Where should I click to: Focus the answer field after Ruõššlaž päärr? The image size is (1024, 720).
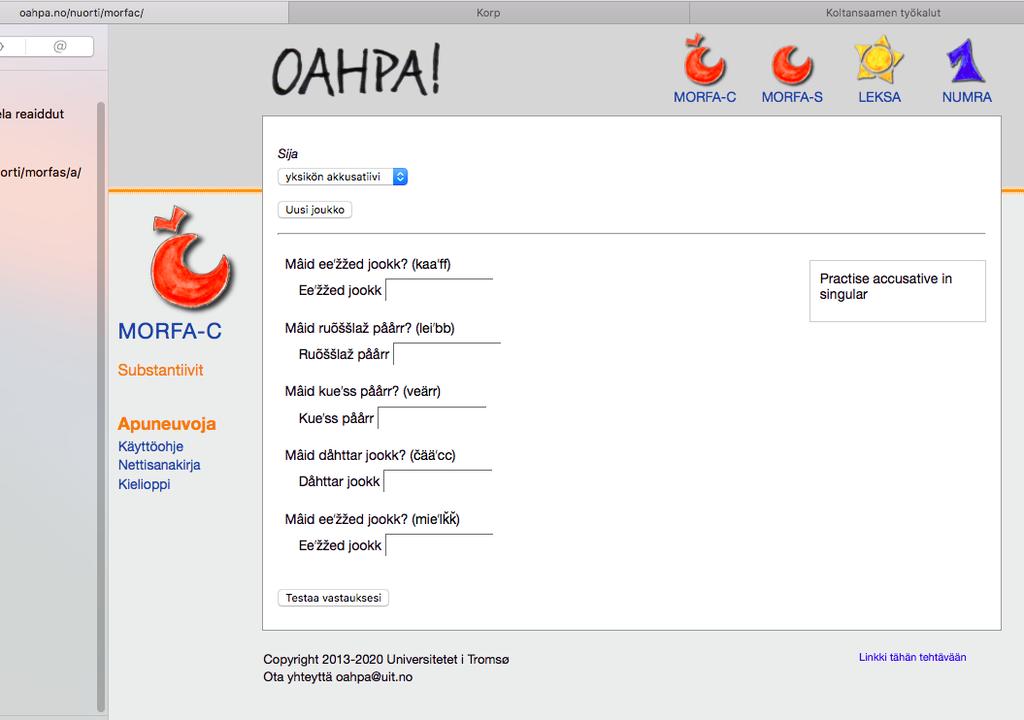pos(447,353)
